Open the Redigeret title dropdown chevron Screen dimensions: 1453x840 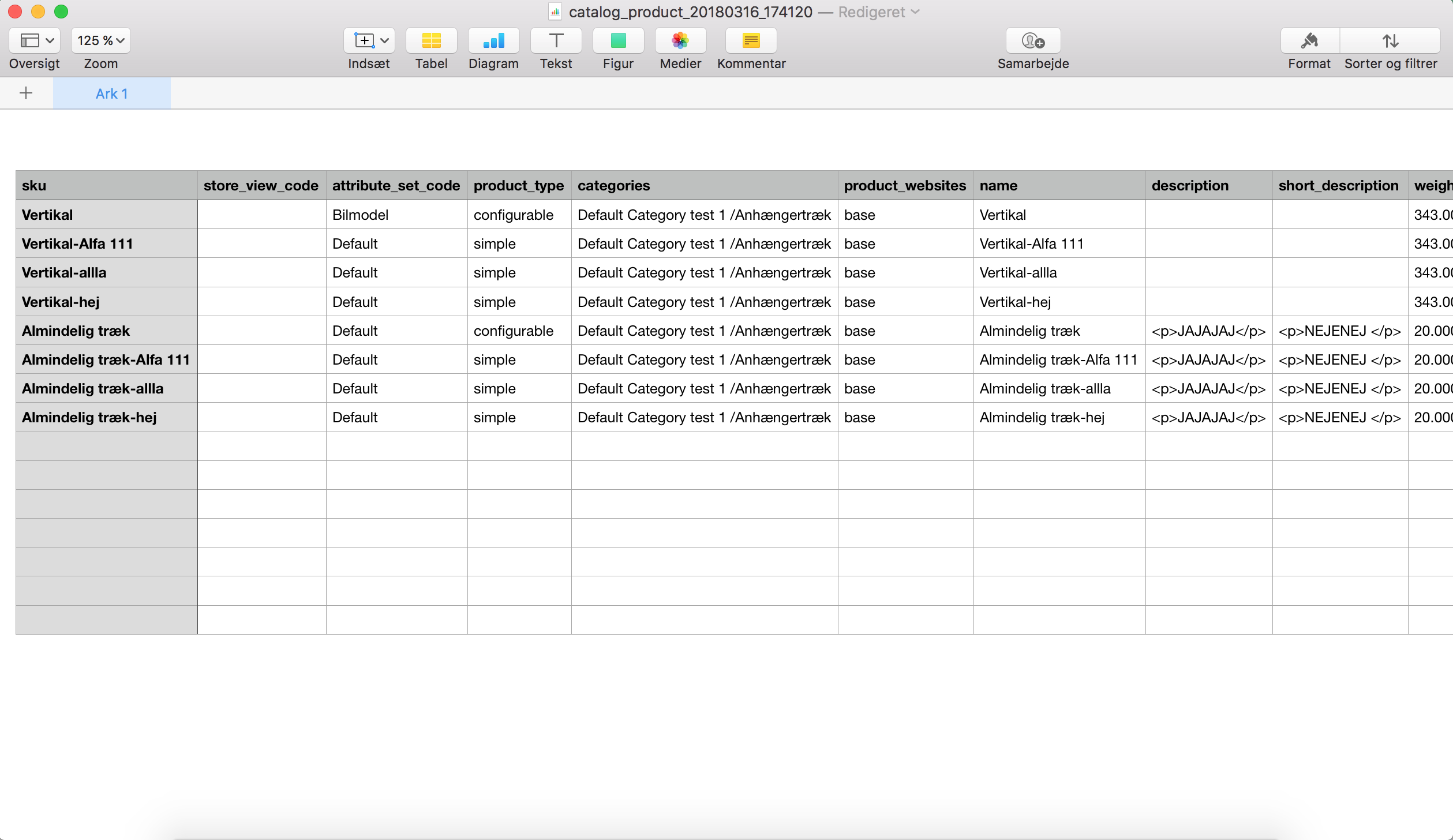click(915, 12)
